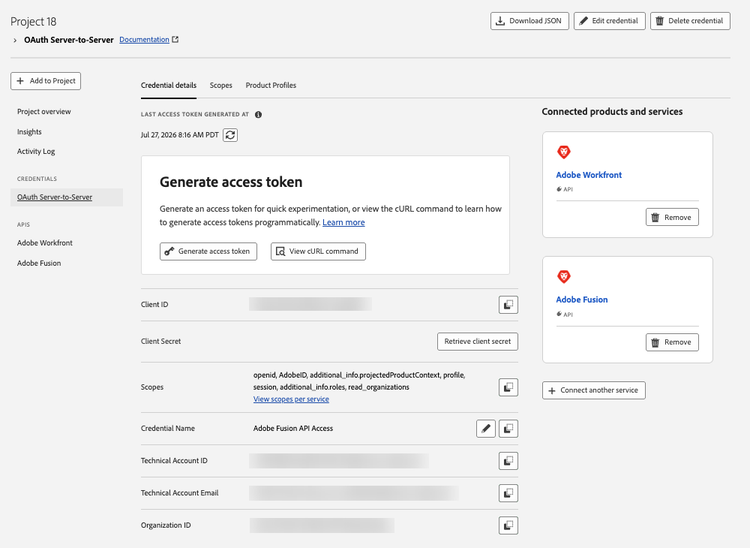Copy the Technical Account ID
The image size is (750, 548).
[508, 461]
